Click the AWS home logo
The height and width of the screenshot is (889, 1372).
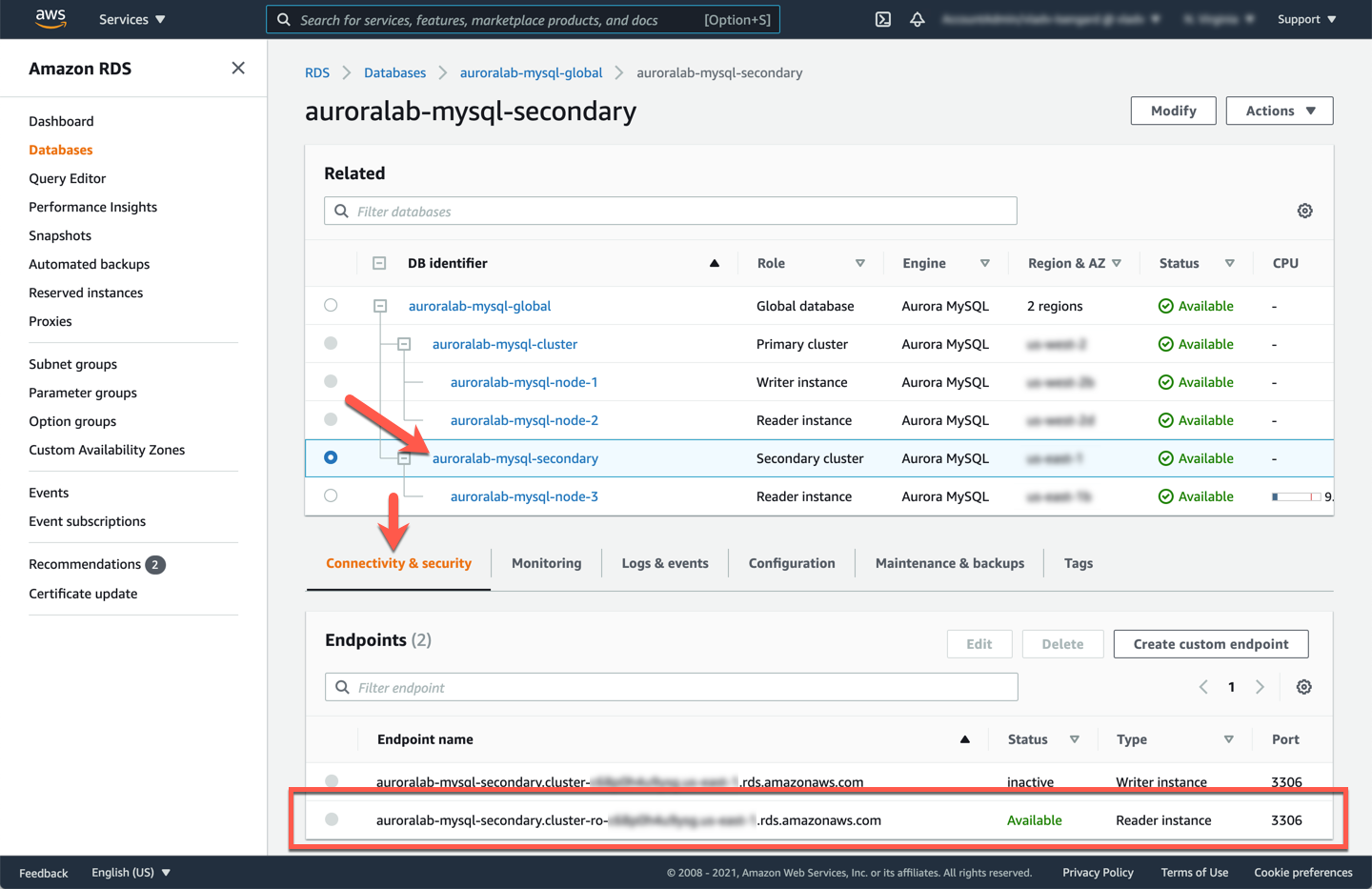(50, 19)
